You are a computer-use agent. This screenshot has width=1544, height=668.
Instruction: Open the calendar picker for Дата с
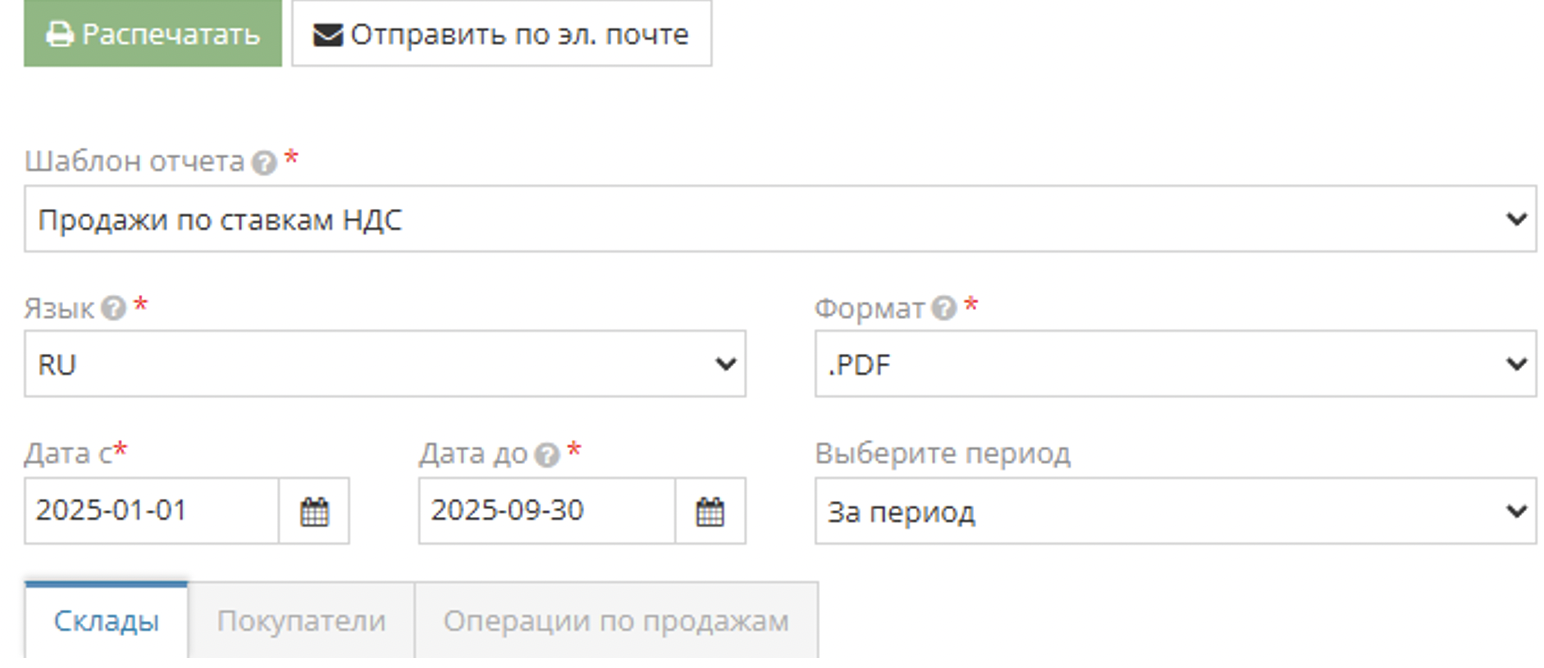click(x=313, y=511)
